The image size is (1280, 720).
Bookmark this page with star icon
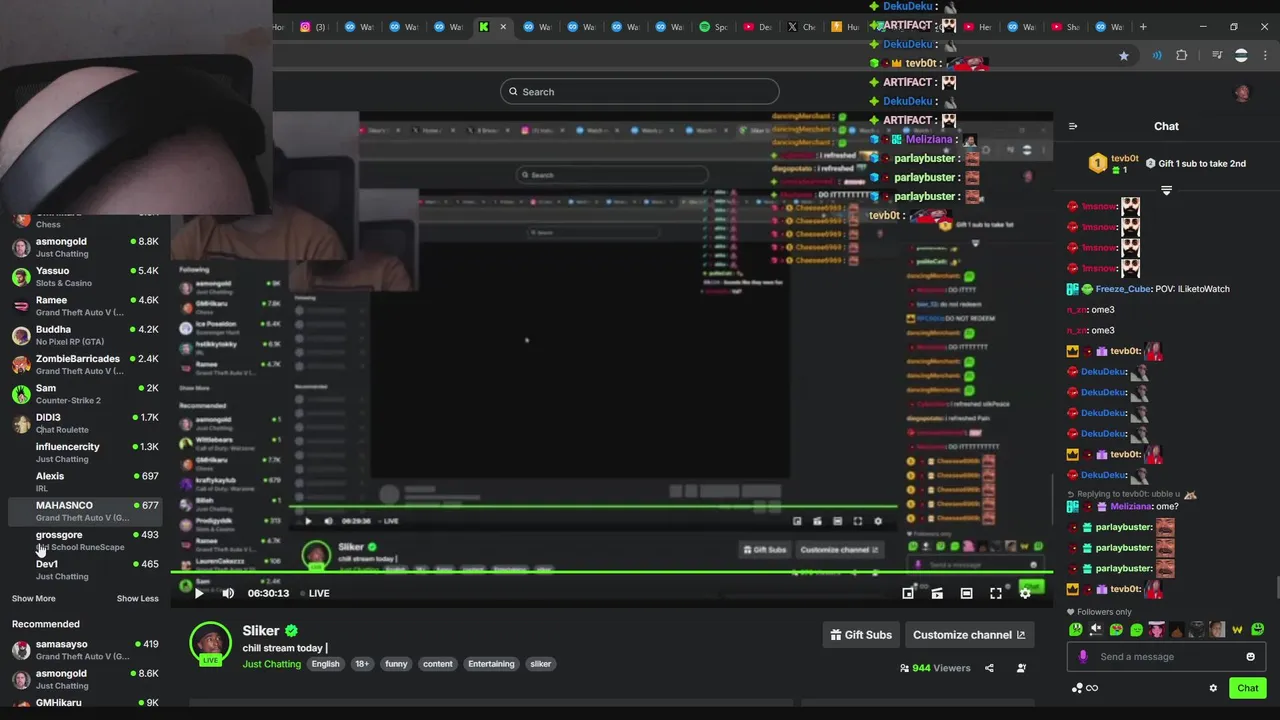pyautogui.click(x=1124, y=56)
